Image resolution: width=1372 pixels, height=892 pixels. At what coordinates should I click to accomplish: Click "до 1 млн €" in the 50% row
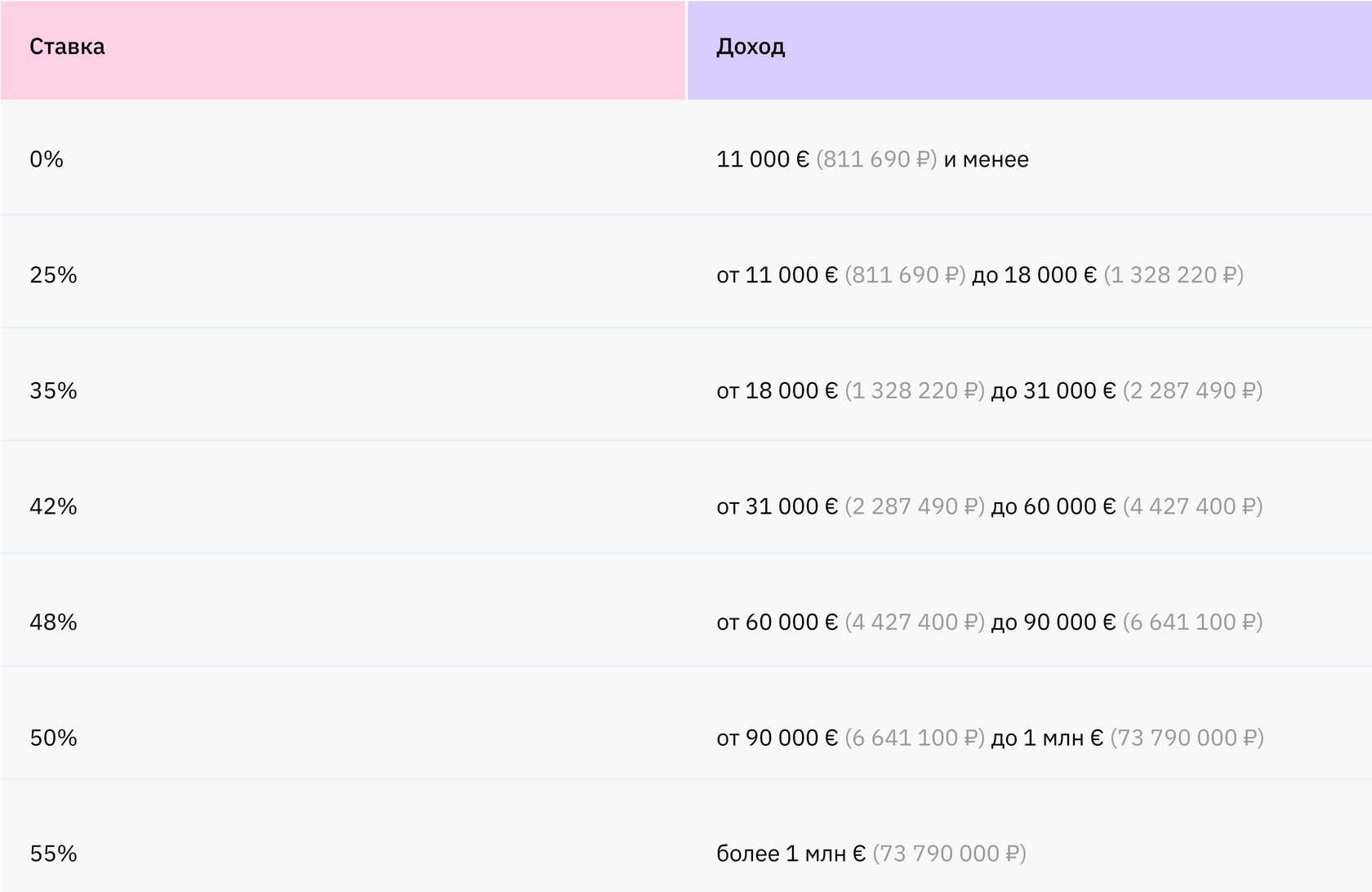[x=1047, y=738]
